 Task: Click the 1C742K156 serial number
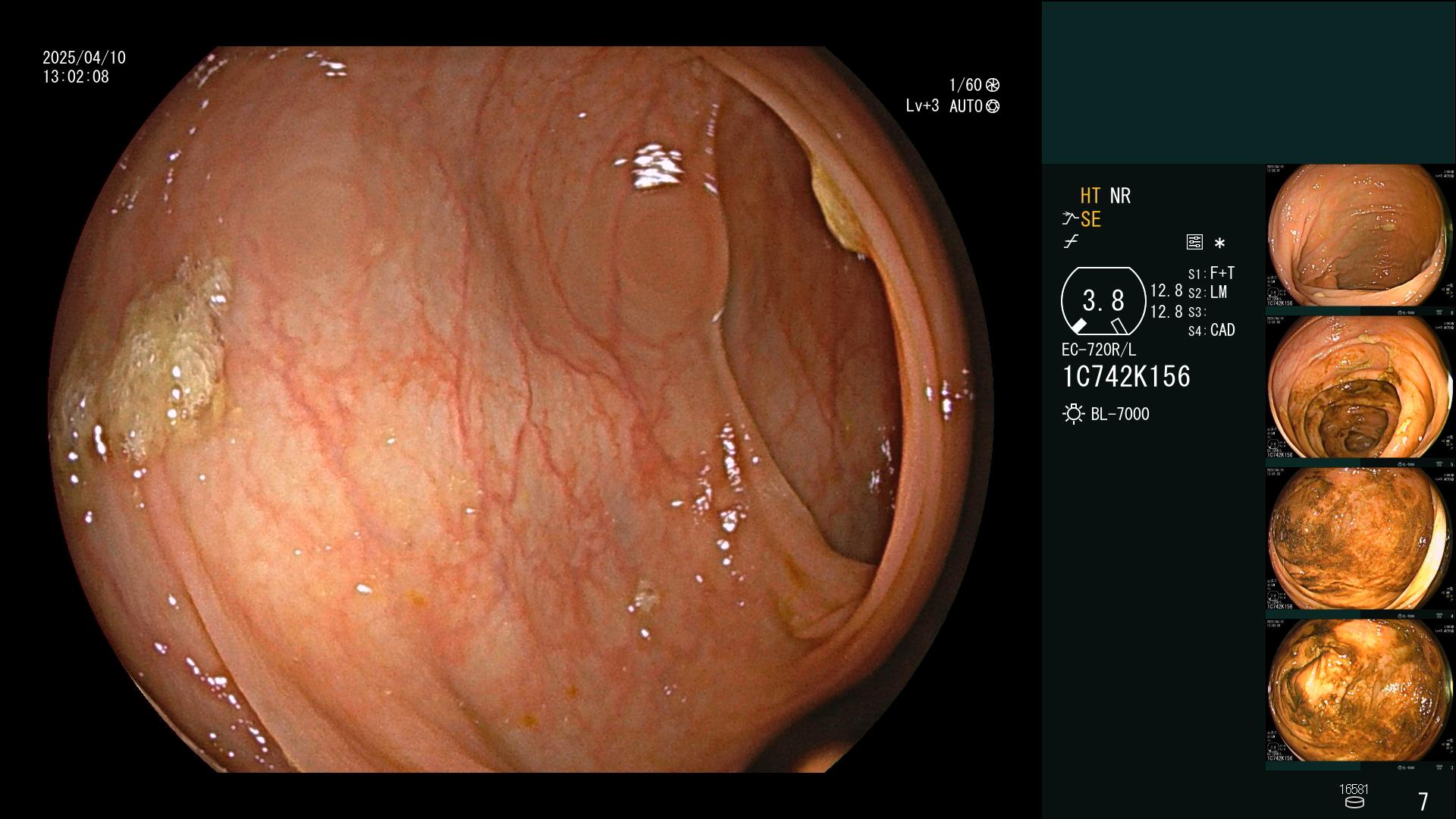(1126, 377)
